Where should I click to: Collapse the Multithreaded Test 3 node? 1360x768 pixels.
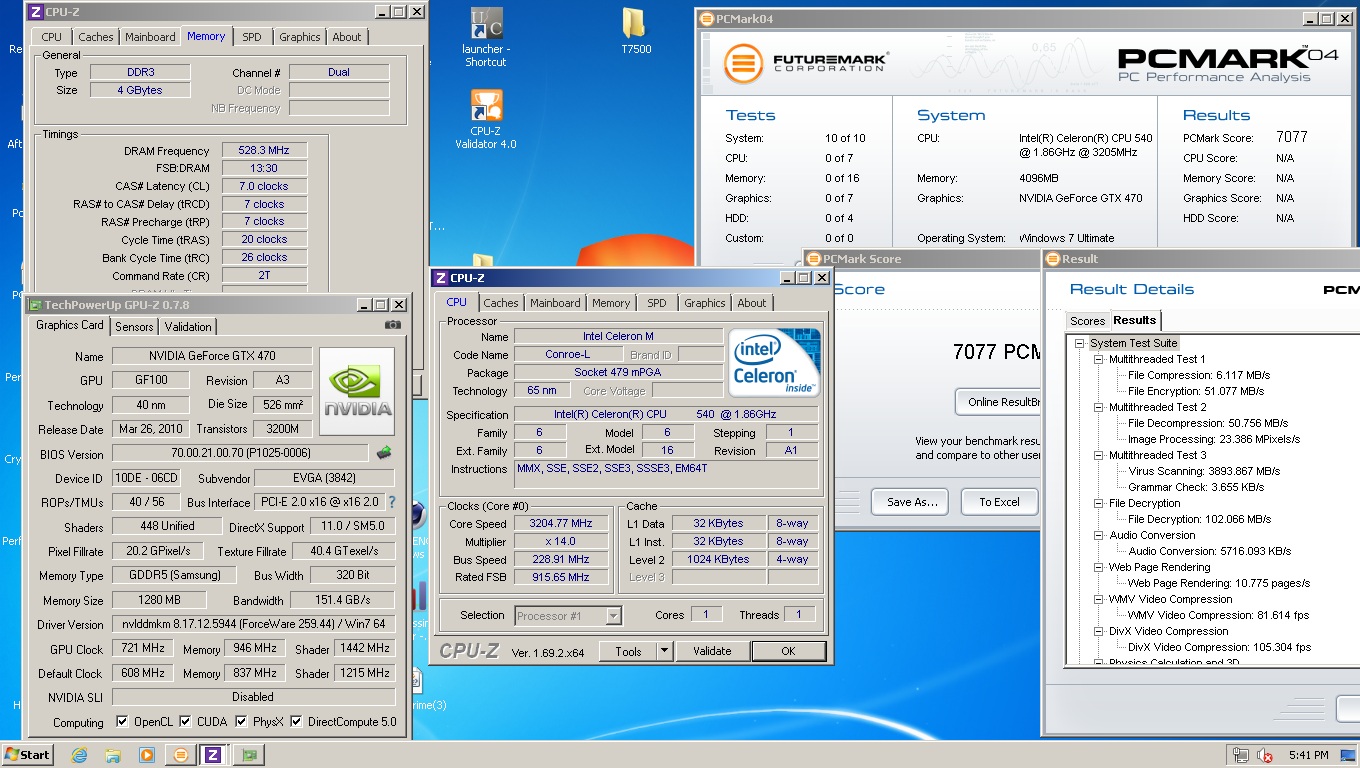pyautogui.click(x=1098, y=455)
